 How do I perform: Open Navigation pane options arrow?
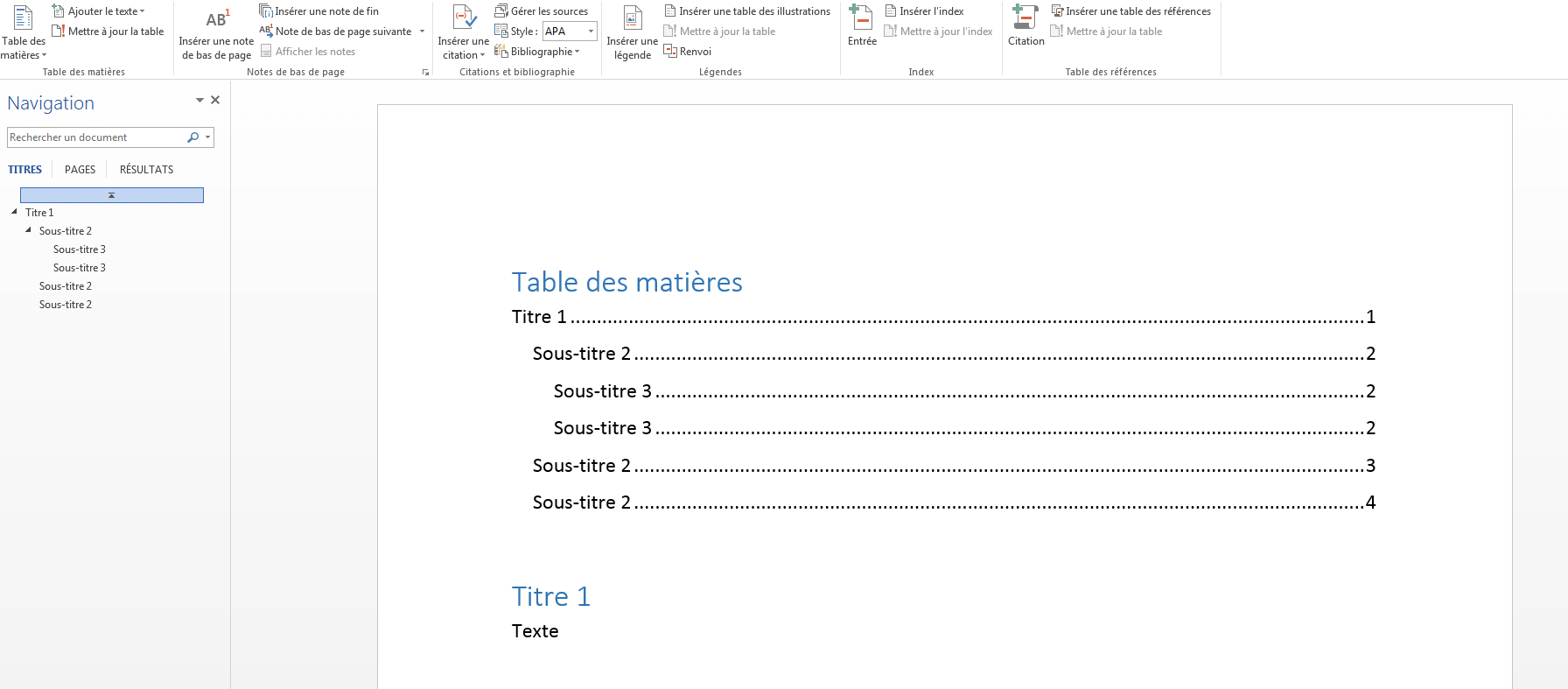click(x=199, y=100)
